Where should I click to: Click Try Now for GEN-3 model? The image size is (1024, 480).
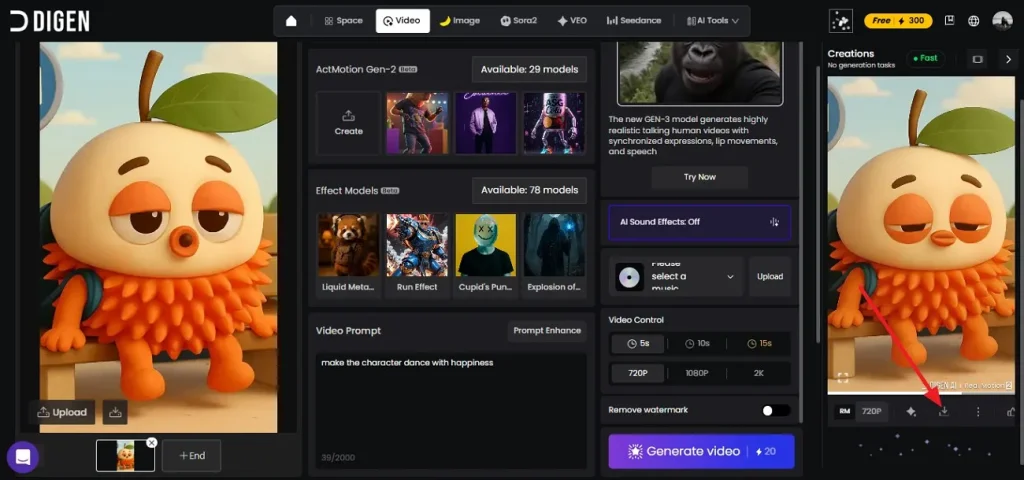click(x=699, y=177)
